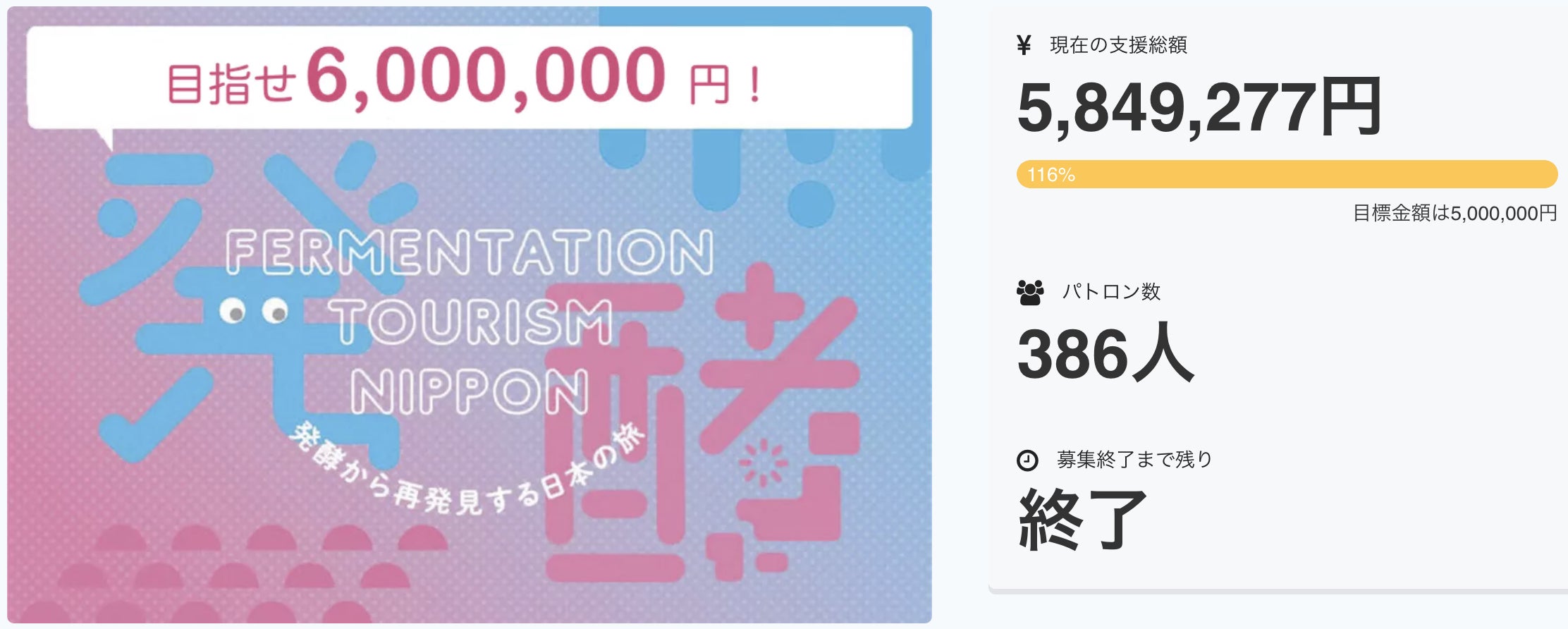Click the yen currency icon
This screenshot has width=1568, height=629.
[1024, 45]
